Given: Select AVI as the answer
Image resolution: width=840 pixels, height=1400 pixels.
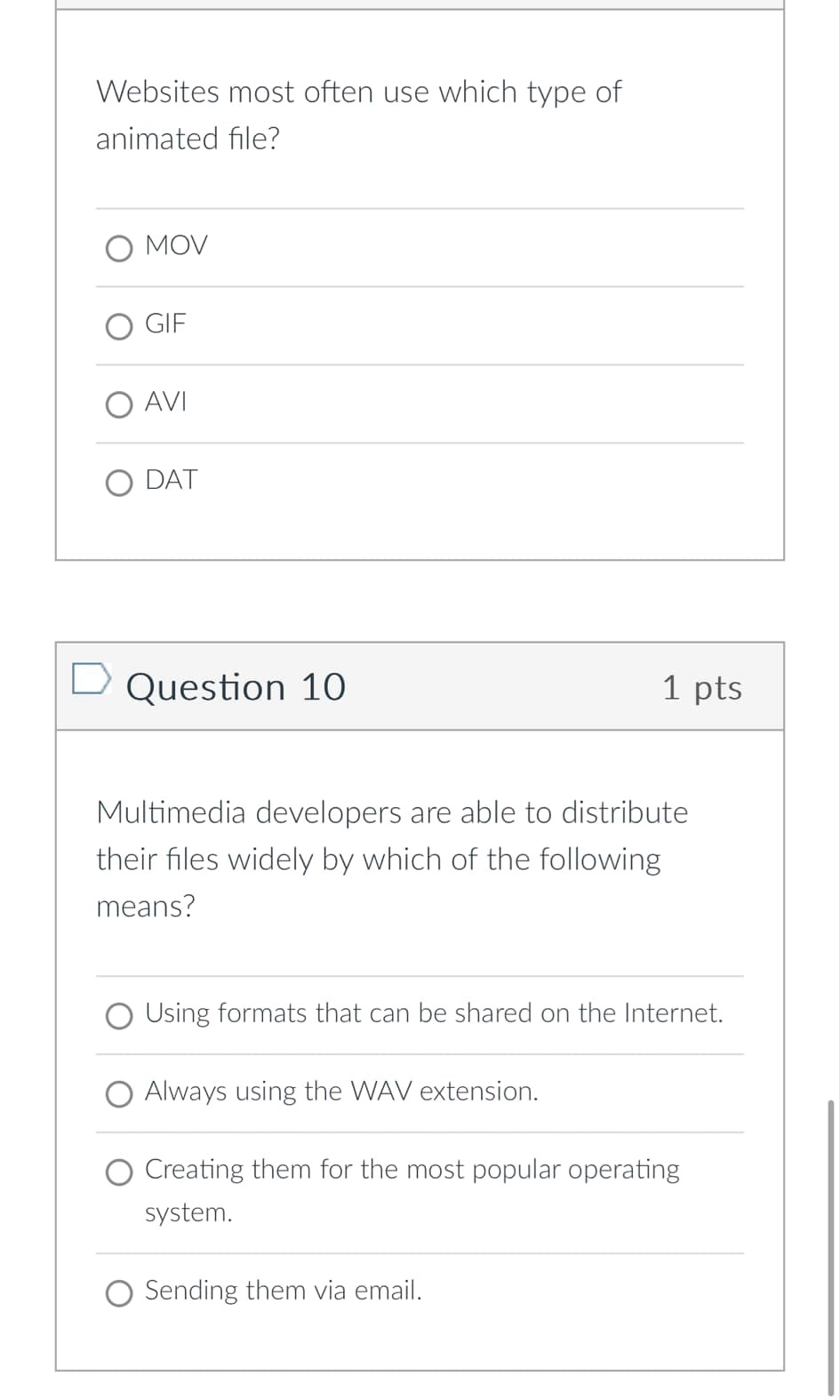Looking at the screenshot, I should (x=119, y=406).
